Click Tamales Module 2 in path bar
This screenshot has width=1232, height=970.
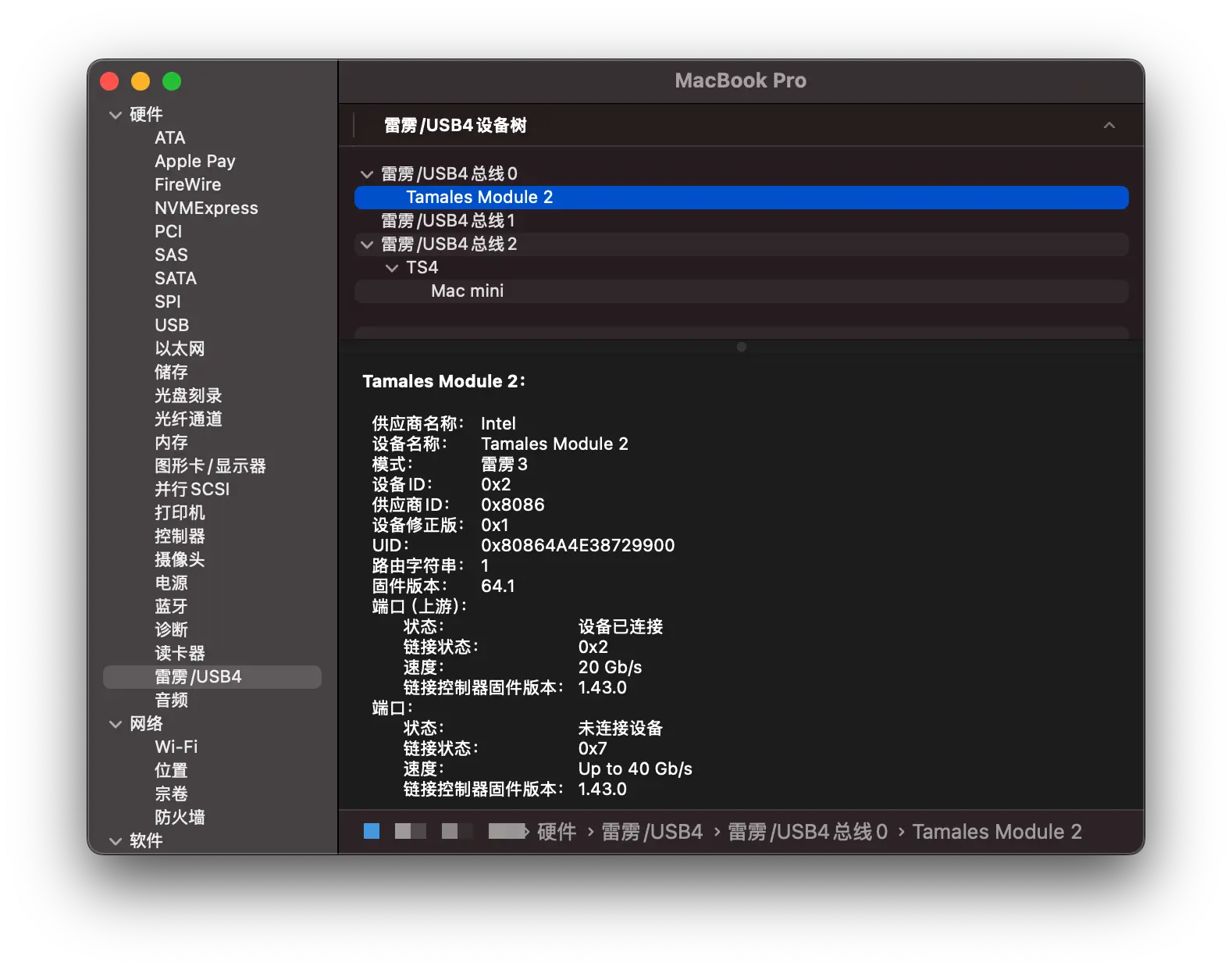[997, 832]
